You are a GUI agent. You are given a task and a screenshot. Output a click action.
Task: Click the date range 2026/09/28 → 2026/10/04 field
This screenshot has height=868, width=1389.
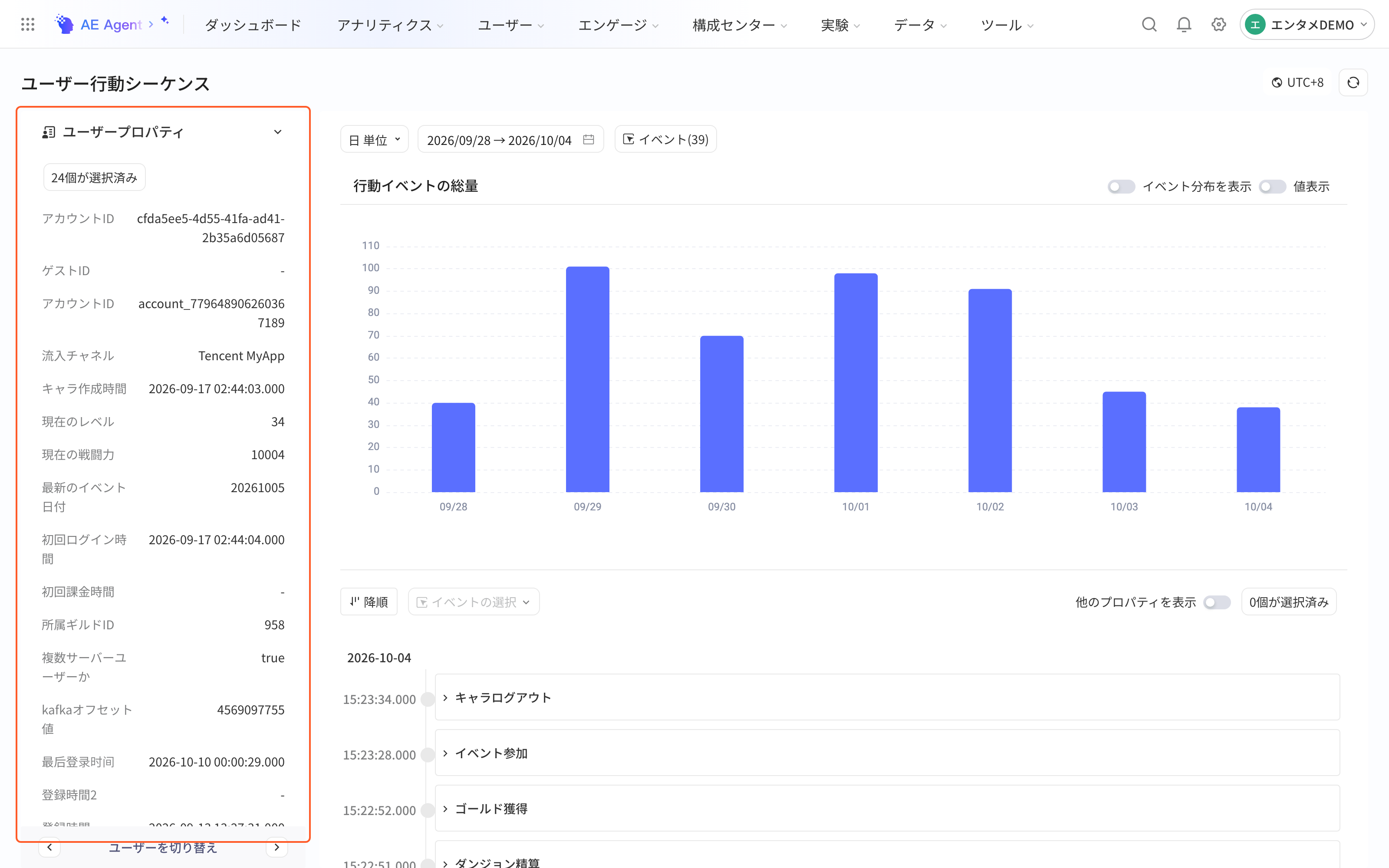(510, 139)
